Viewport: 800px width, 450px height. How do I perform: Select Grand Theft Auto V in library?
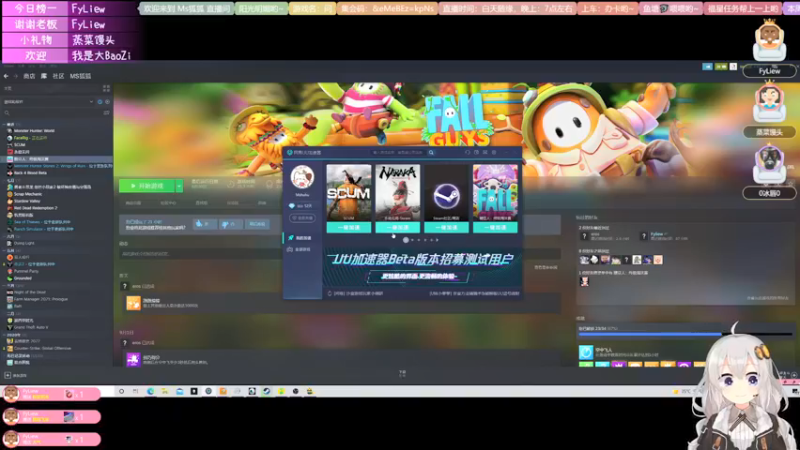pos(31,327)
